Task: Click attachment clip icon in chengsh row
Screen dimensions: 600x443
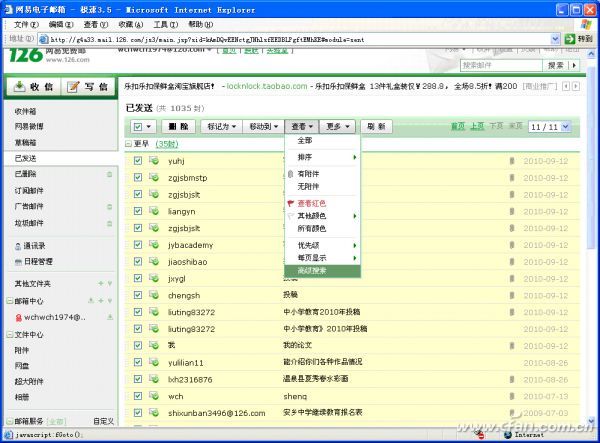Action: [512, 295]
